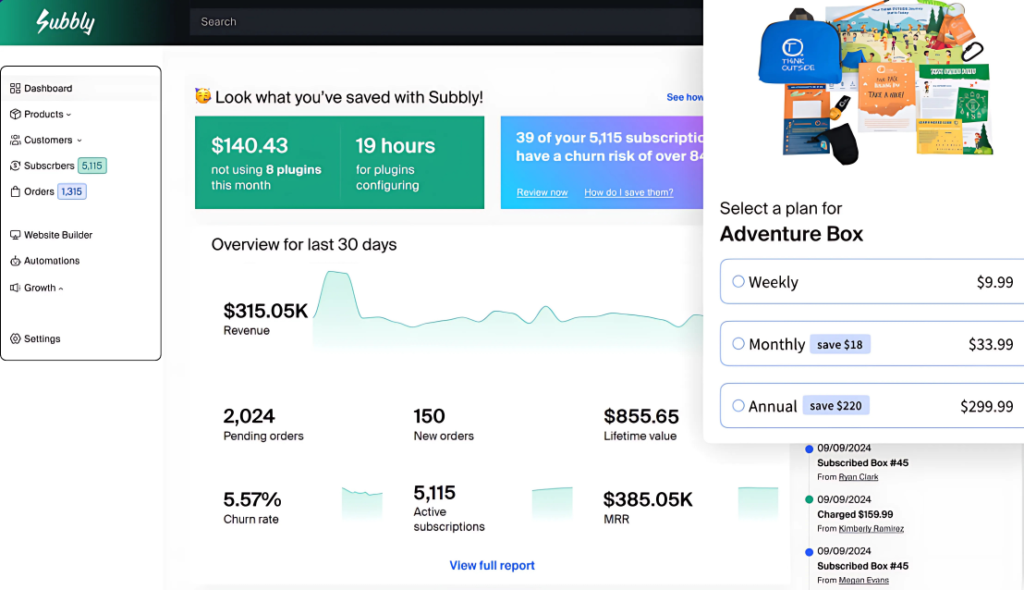Image resolution: width=1024 pixels, height=590 pixels.
Task: Click the Orders 1,315 count badge
Action: (72, 191)
